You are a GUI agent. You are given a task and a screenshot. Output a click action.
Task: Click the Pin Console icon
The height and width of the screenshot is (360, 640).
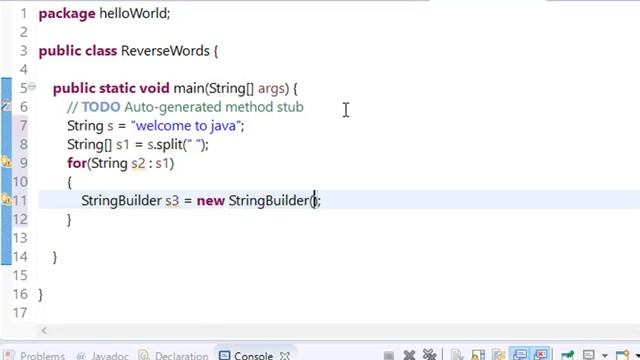pos(567,356)
